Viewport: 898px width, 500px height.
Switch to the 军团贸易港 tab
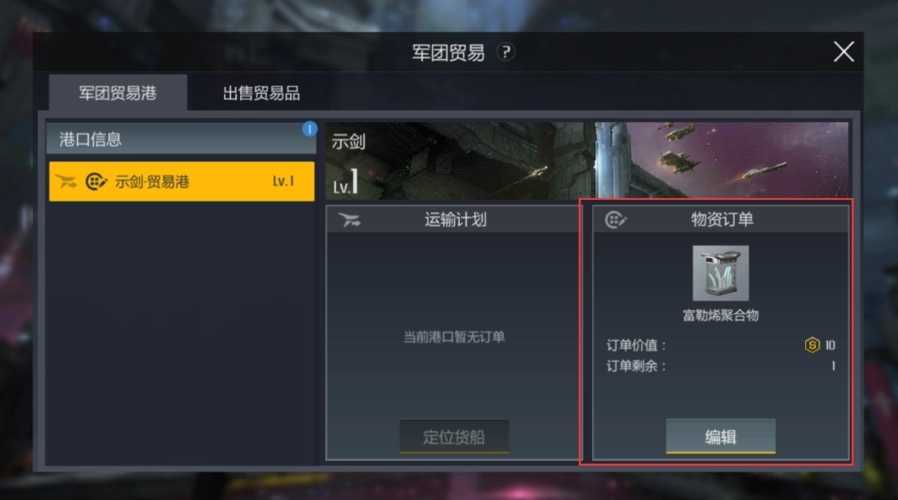point(118,93)
